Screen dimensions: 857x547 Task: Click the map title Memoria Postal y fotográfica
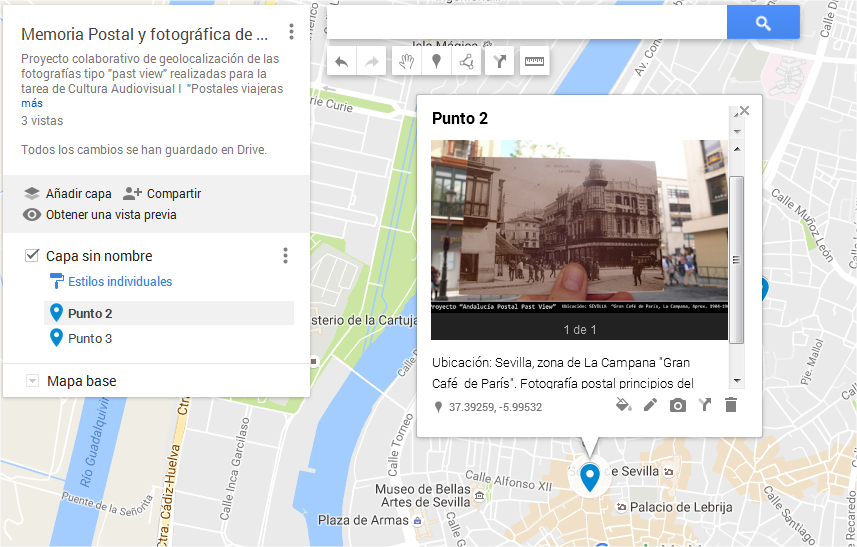coord(144,34)
